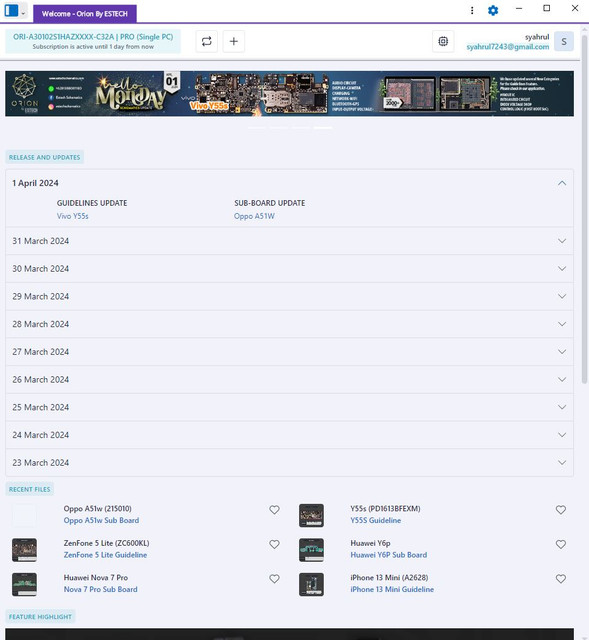Click the Huawei Nova 7 Pro thumbnail

click(x=24, y=584)
